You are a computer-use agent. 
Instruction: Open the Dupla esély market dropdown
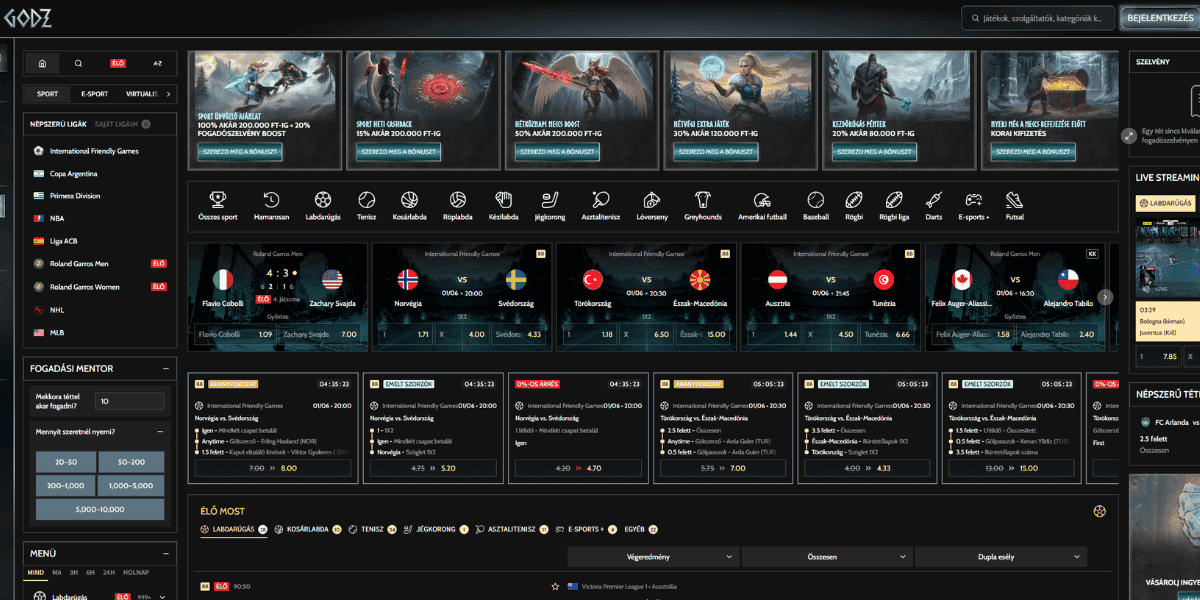click(x=1001, y=557)
